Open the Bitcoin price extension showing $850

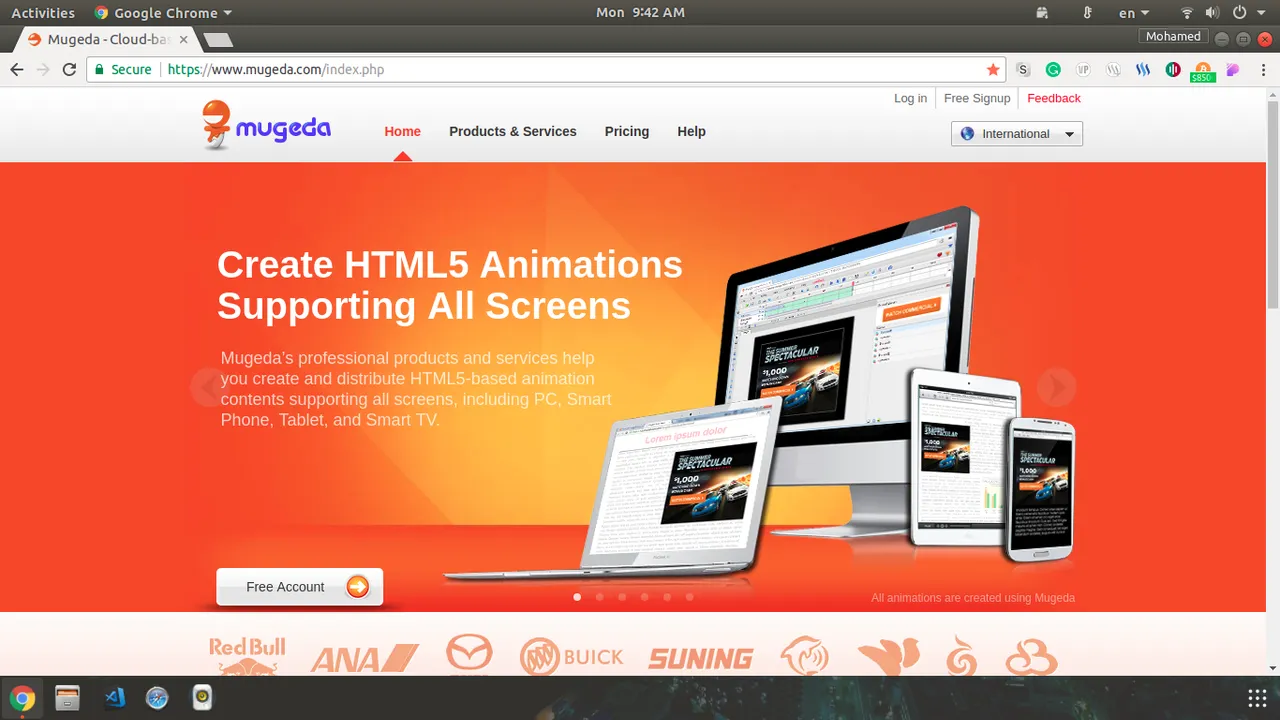point(1203,71)
